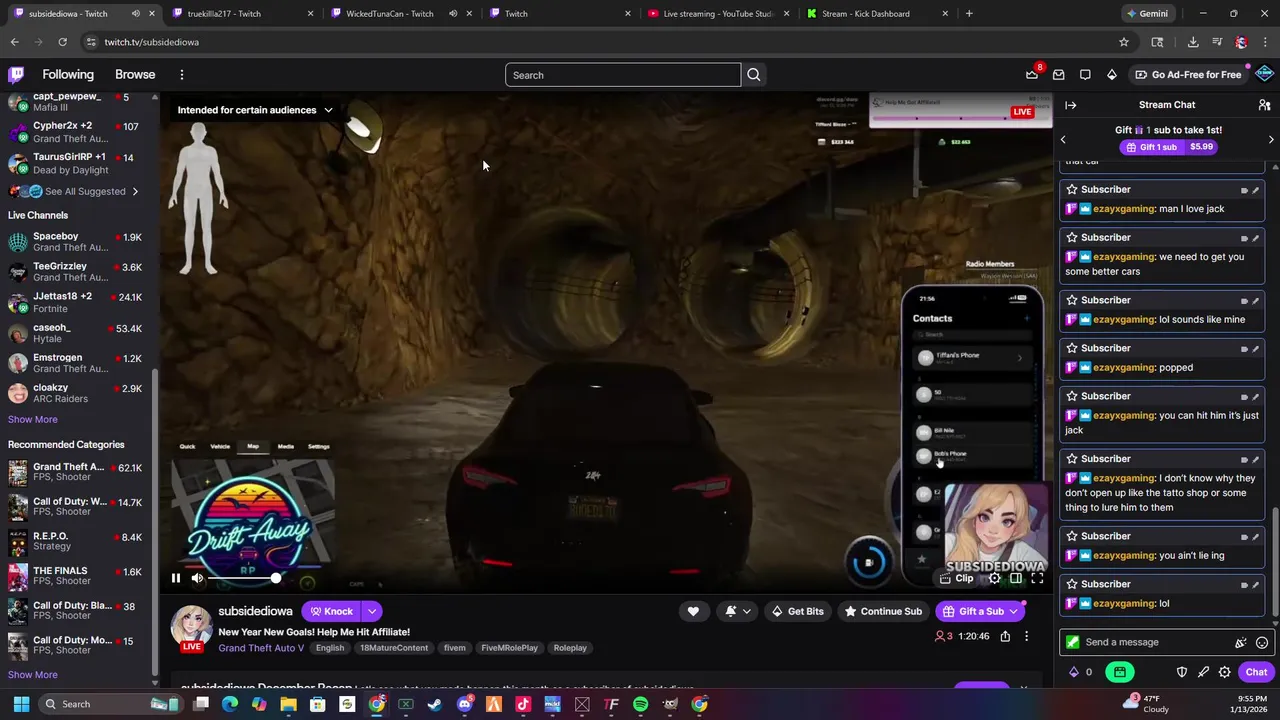Go to next gift leaderboard entry

click(1271, 140)
